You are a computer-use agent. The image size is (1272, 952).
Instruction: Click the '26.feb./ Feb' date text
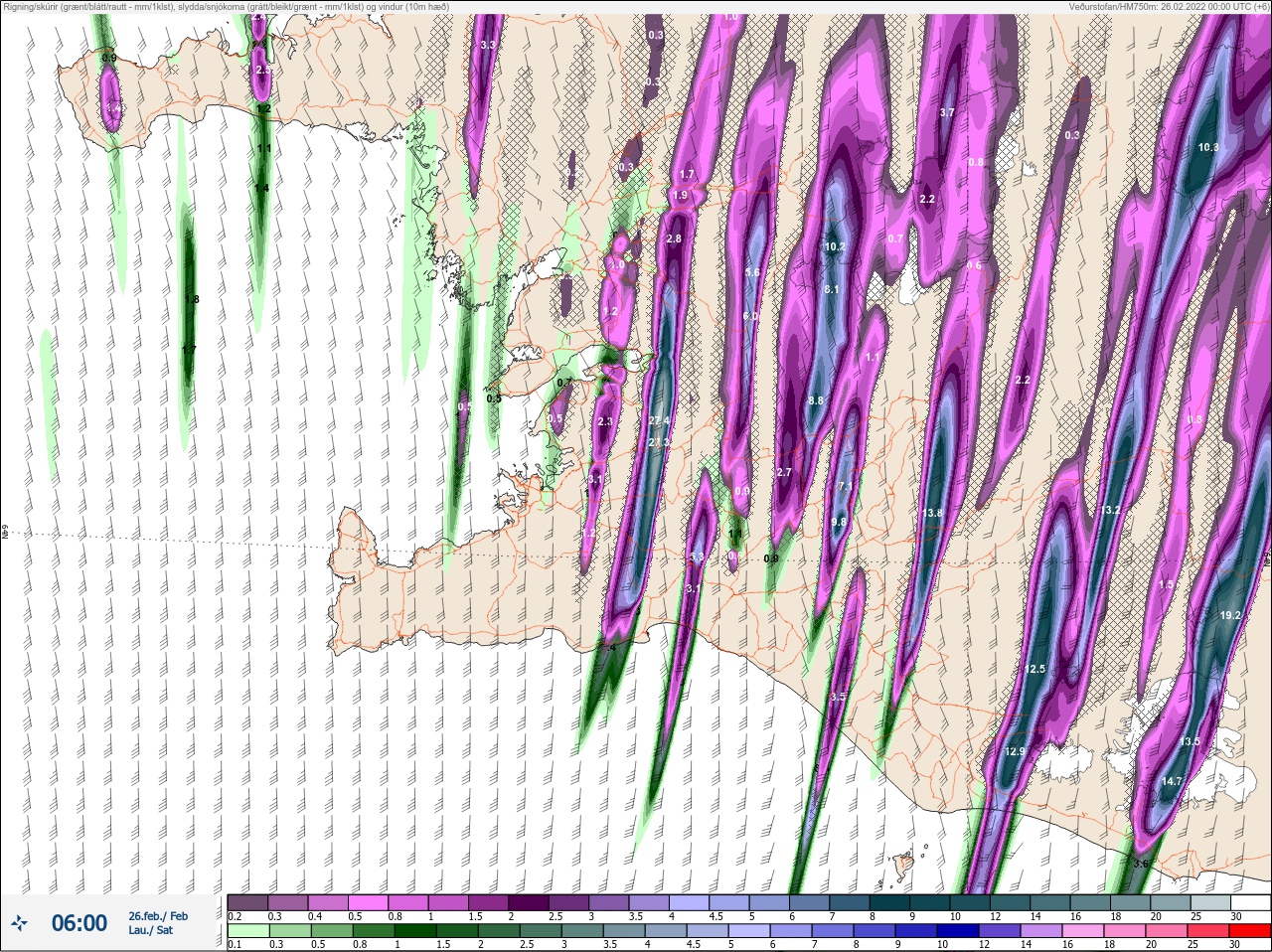coord(157,916)
